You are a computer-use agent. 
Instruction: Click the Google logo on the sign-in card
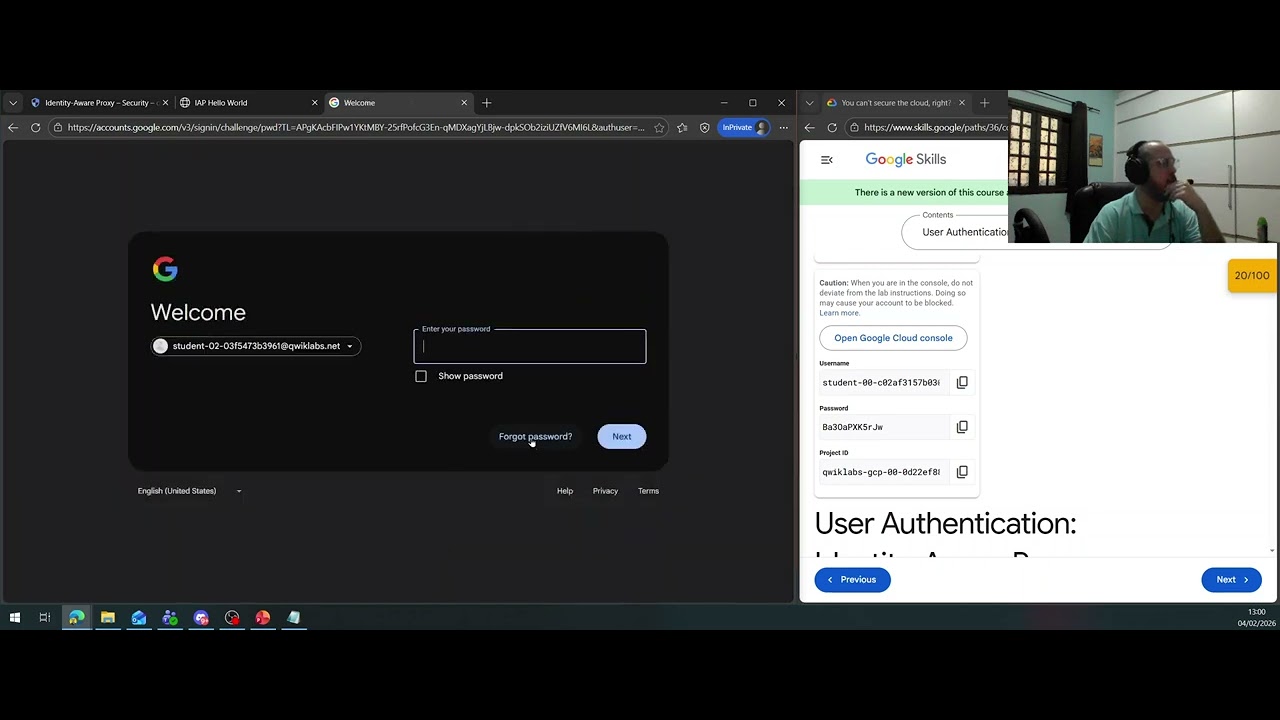coord(165,269)
